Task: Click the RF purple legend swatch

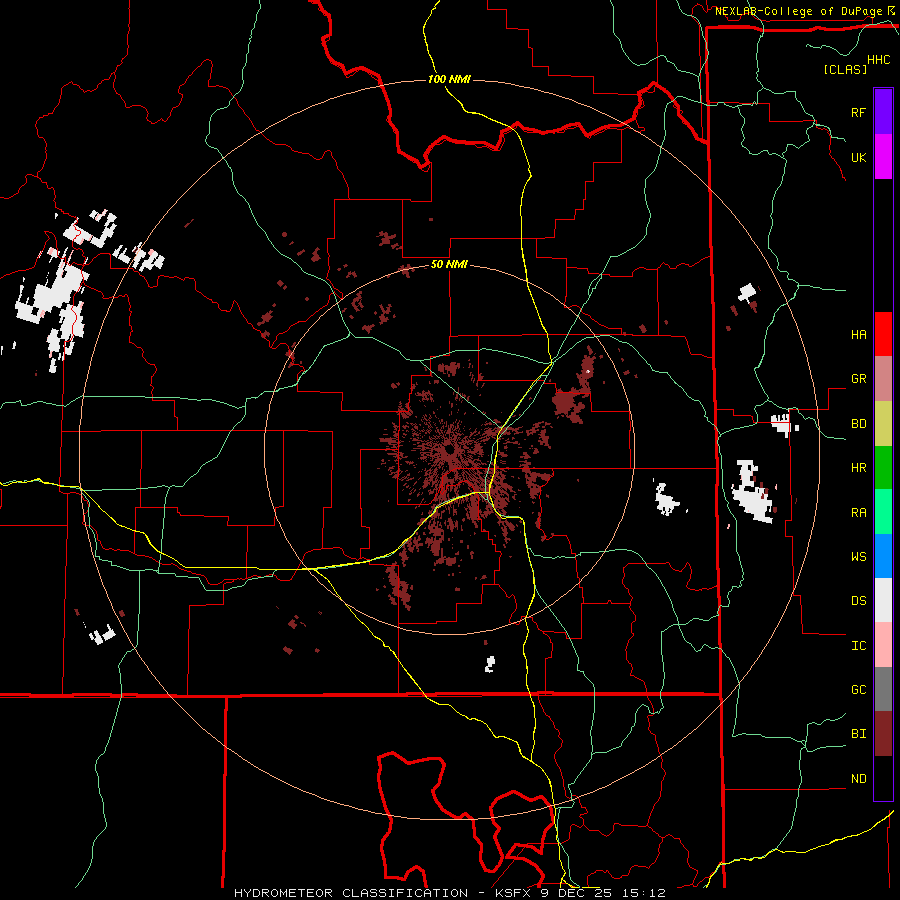Action: pyautogui.click(x=883, y=112)
